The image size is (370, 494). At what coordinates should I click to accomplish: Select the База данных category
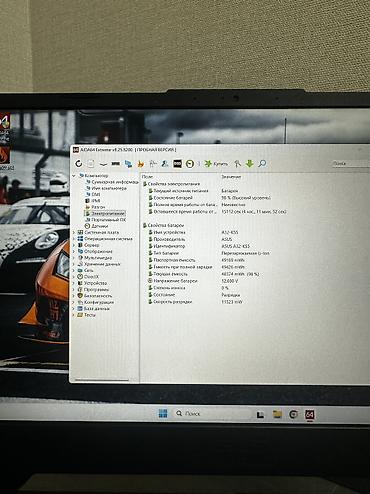(x=94, y=308)
